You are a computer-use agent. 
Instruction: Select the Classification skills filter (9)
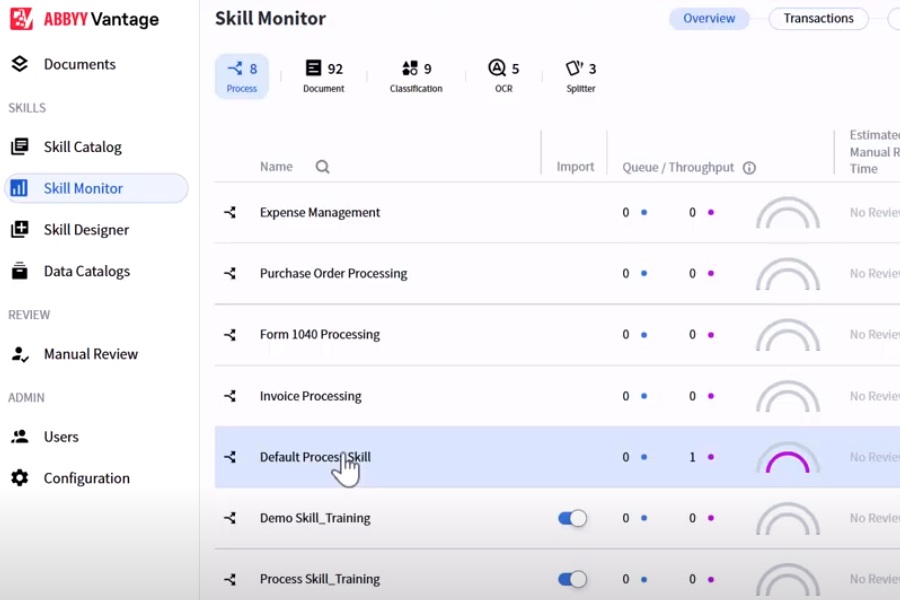pos(416,76)
